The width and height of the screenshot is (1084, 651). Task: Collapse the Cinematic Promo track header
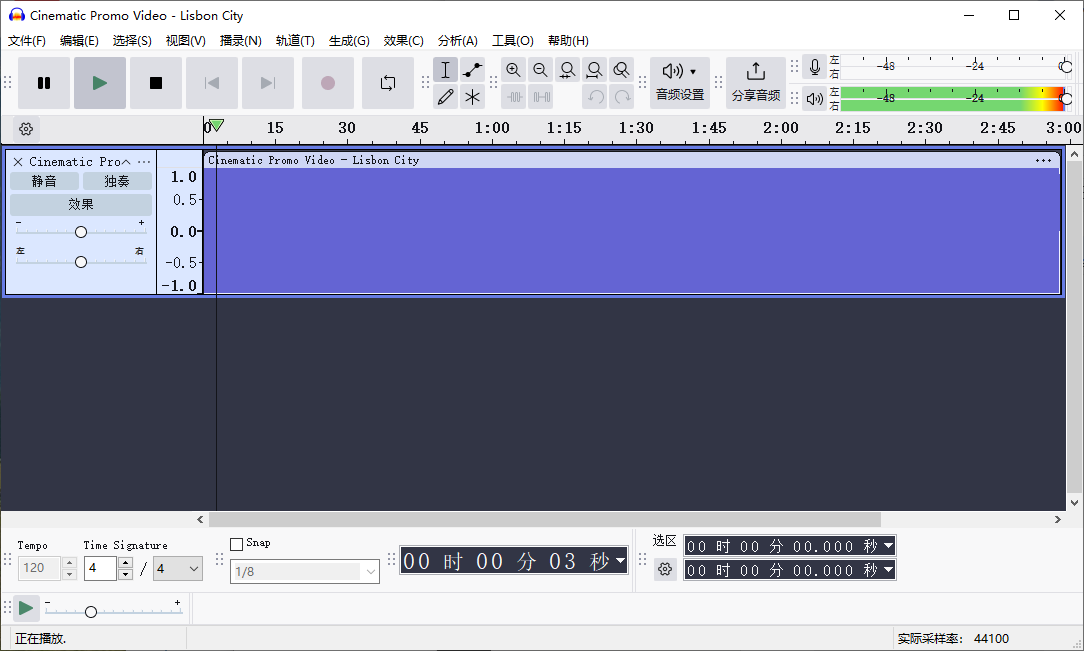click(126, 161)
